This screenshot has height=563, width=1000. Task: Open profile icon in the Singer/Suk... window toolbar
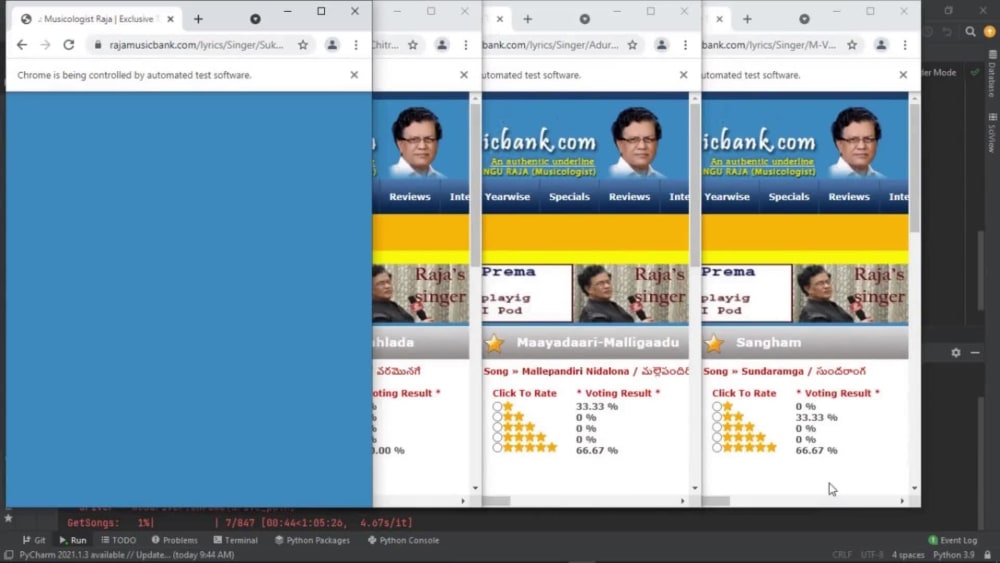[x=332, y=45]
